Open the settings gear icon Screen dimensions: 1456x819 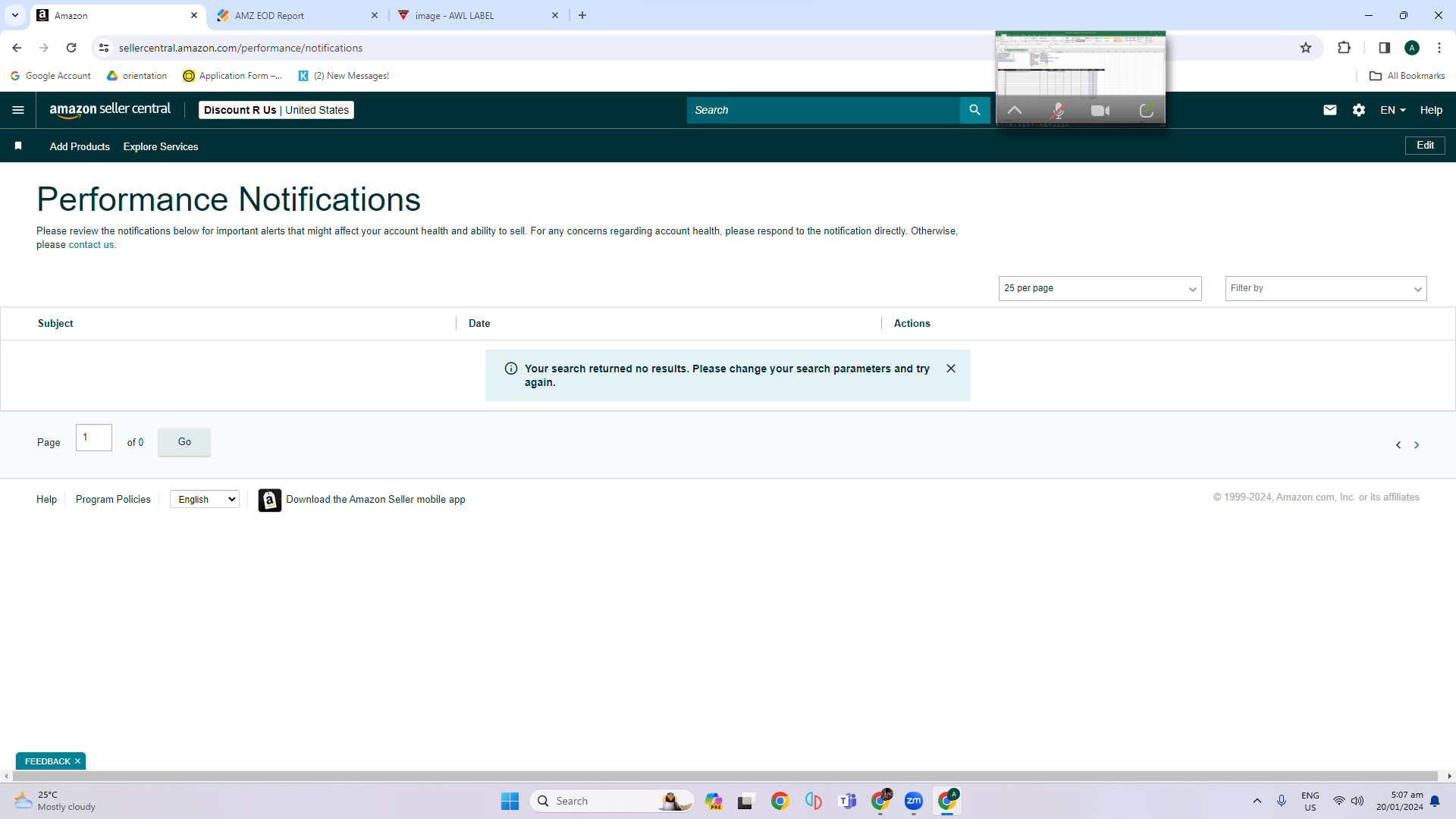[x=1359, y=110]
